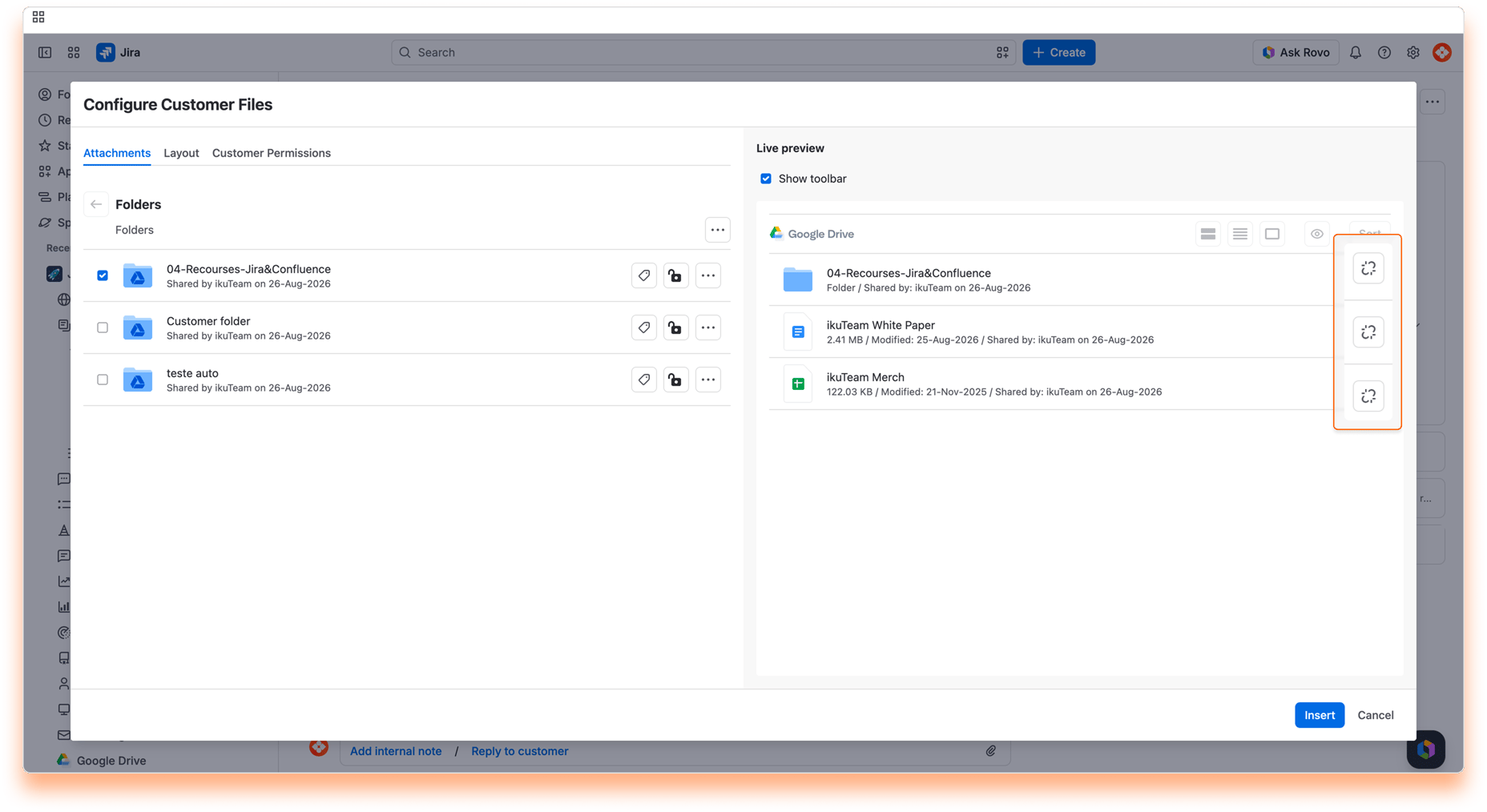Check the teste auto folder checkbox
Viewport: 1487px width, 812px height.
(103, 380)
